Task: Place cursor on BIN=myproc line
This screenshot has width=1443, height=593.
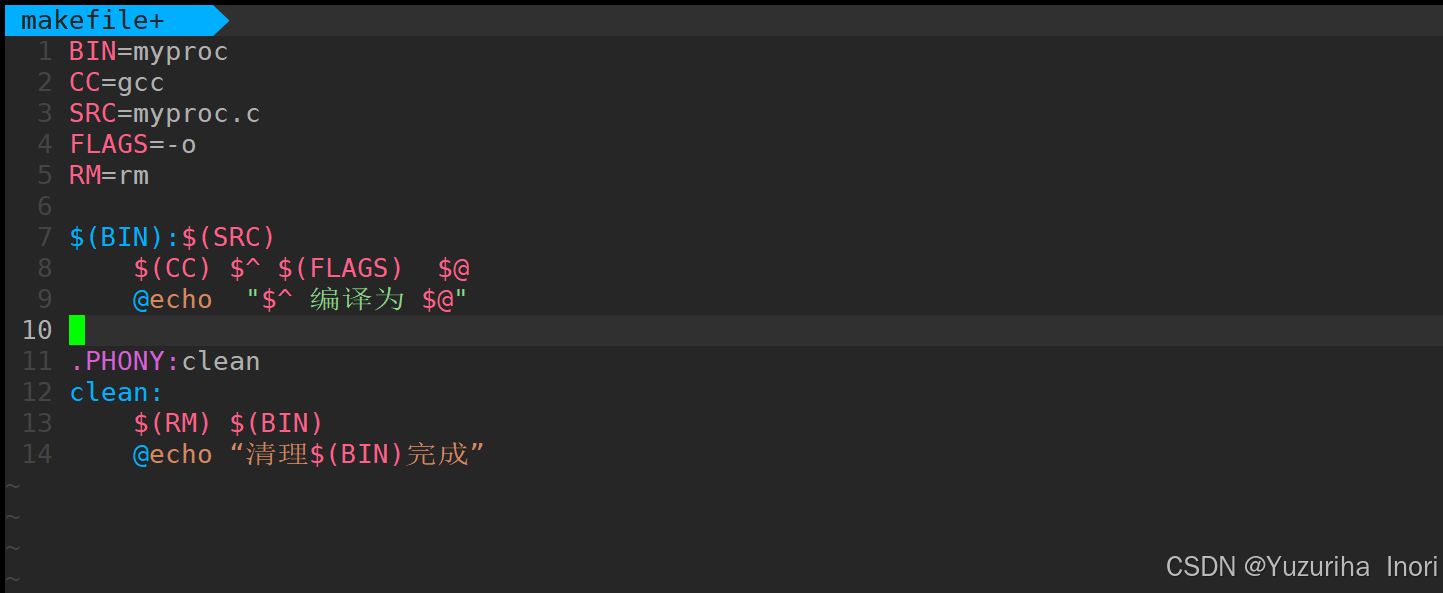Action: (149, 51)
